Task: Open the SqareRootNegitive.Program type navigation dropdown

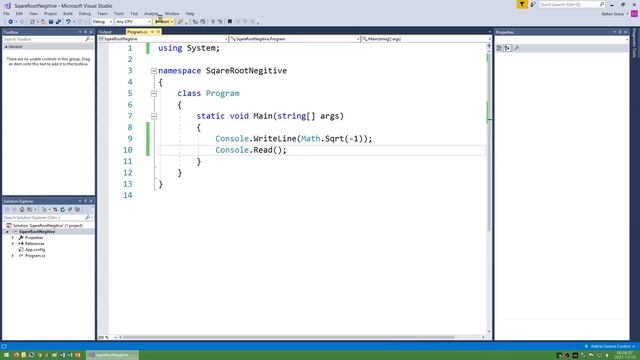Action: coord(294,39)
